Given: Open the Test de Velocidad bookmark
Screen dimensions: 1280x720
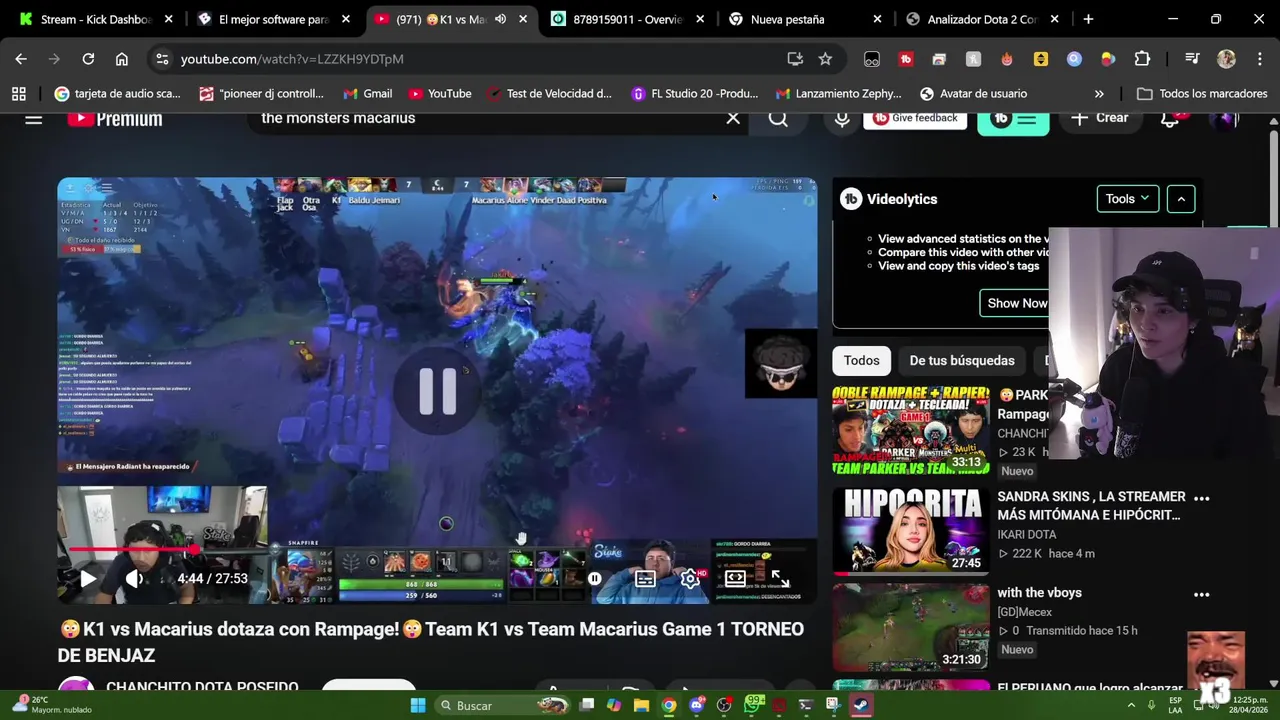Looking at the screenshot, I should tap(549, 94).
